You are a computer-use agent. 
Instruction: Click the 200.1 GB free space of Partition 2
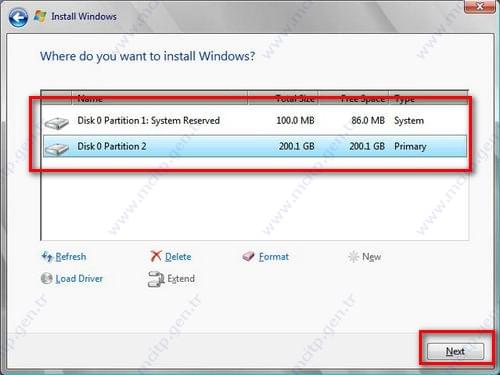click(367, 146)
